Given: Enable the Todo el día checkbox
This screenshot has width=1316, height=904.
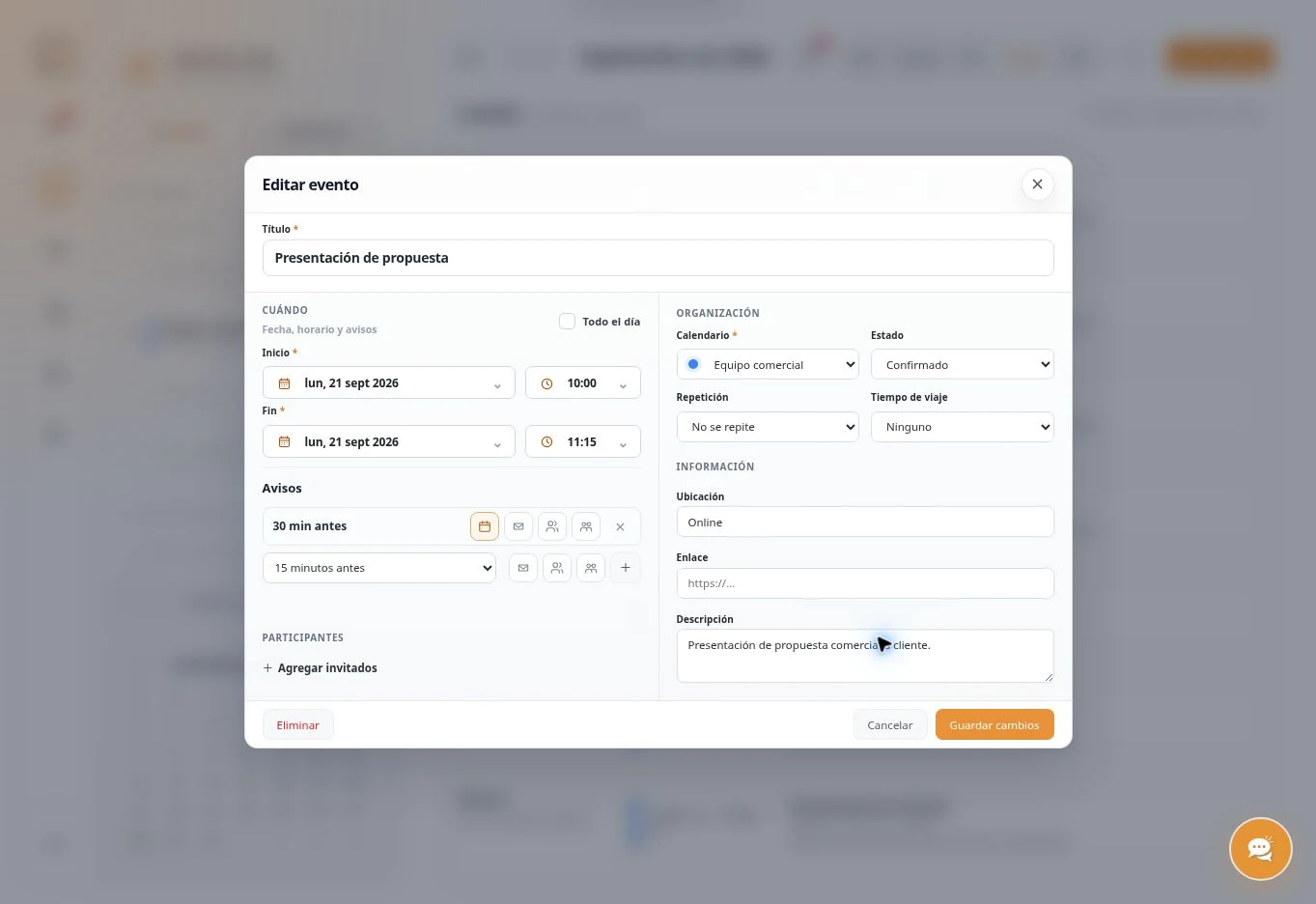Looking at the screenshot, I should 568,322.
